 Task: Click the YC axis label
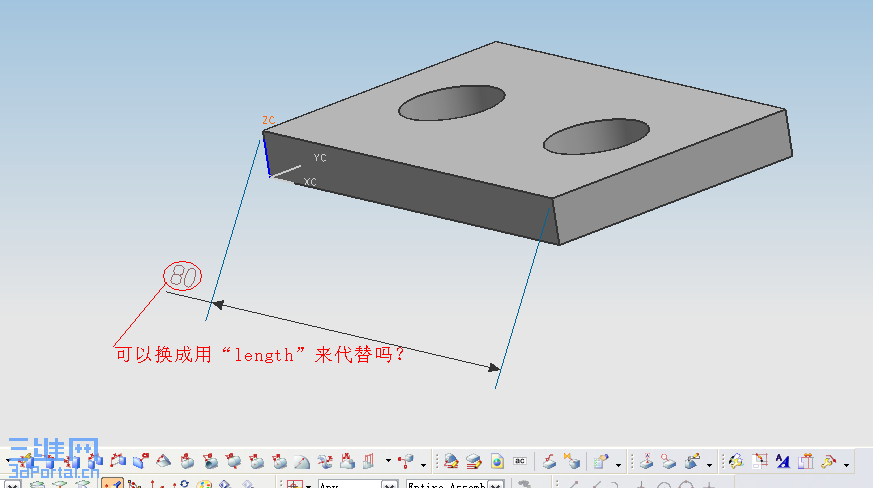tap(320, 158)
